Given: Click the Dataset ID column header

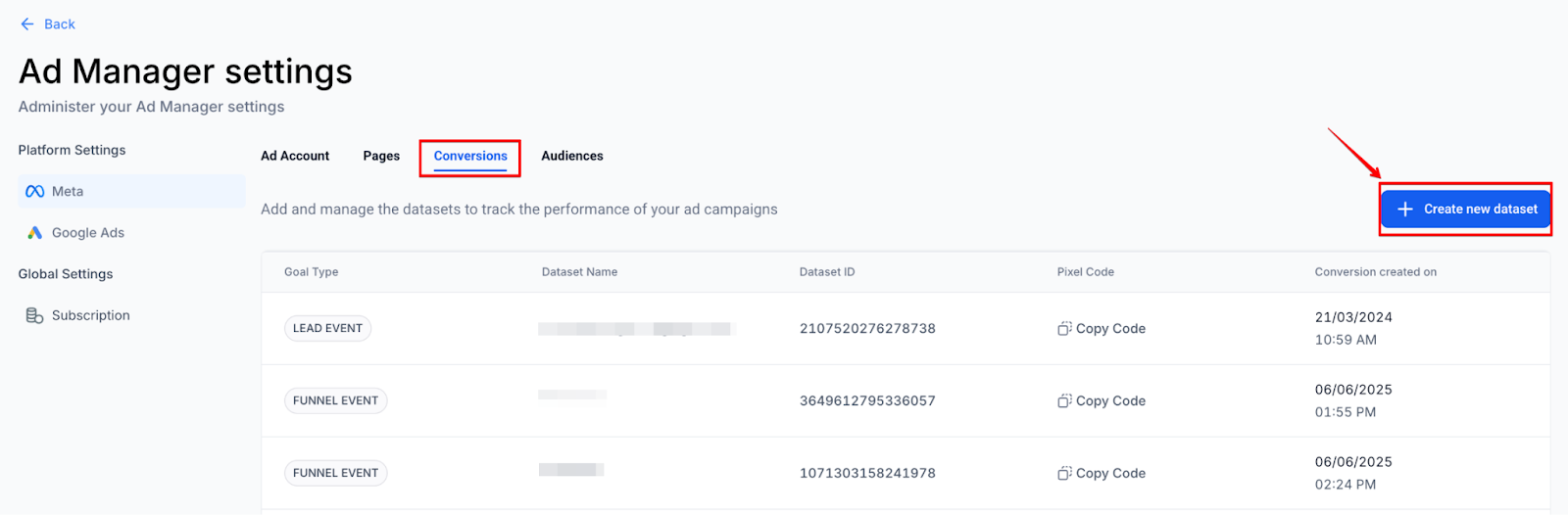Looking at the screenshot, I should [x=827, y=272].
